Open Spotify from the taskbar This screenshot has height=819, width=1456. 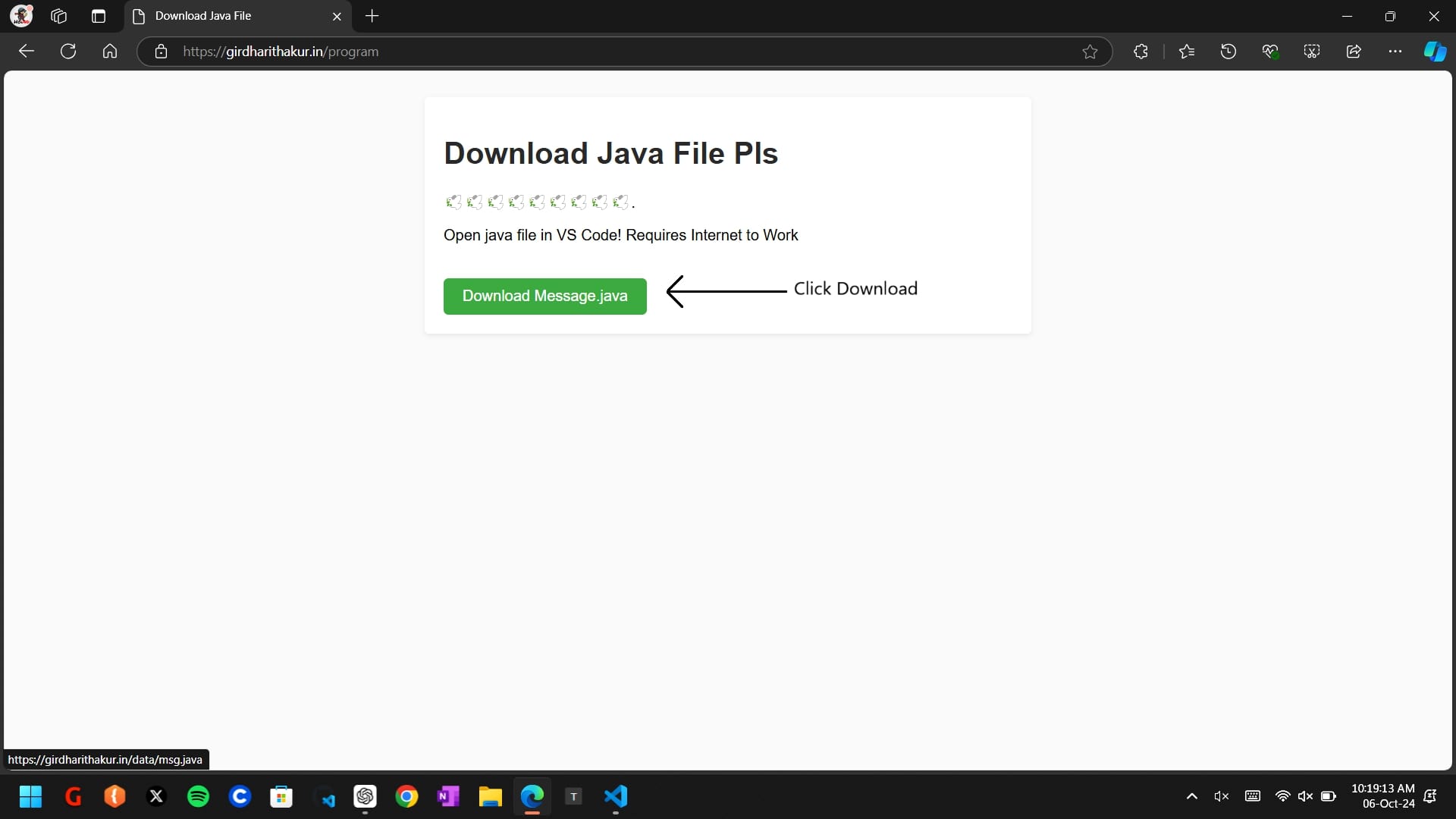coord(198,796)
